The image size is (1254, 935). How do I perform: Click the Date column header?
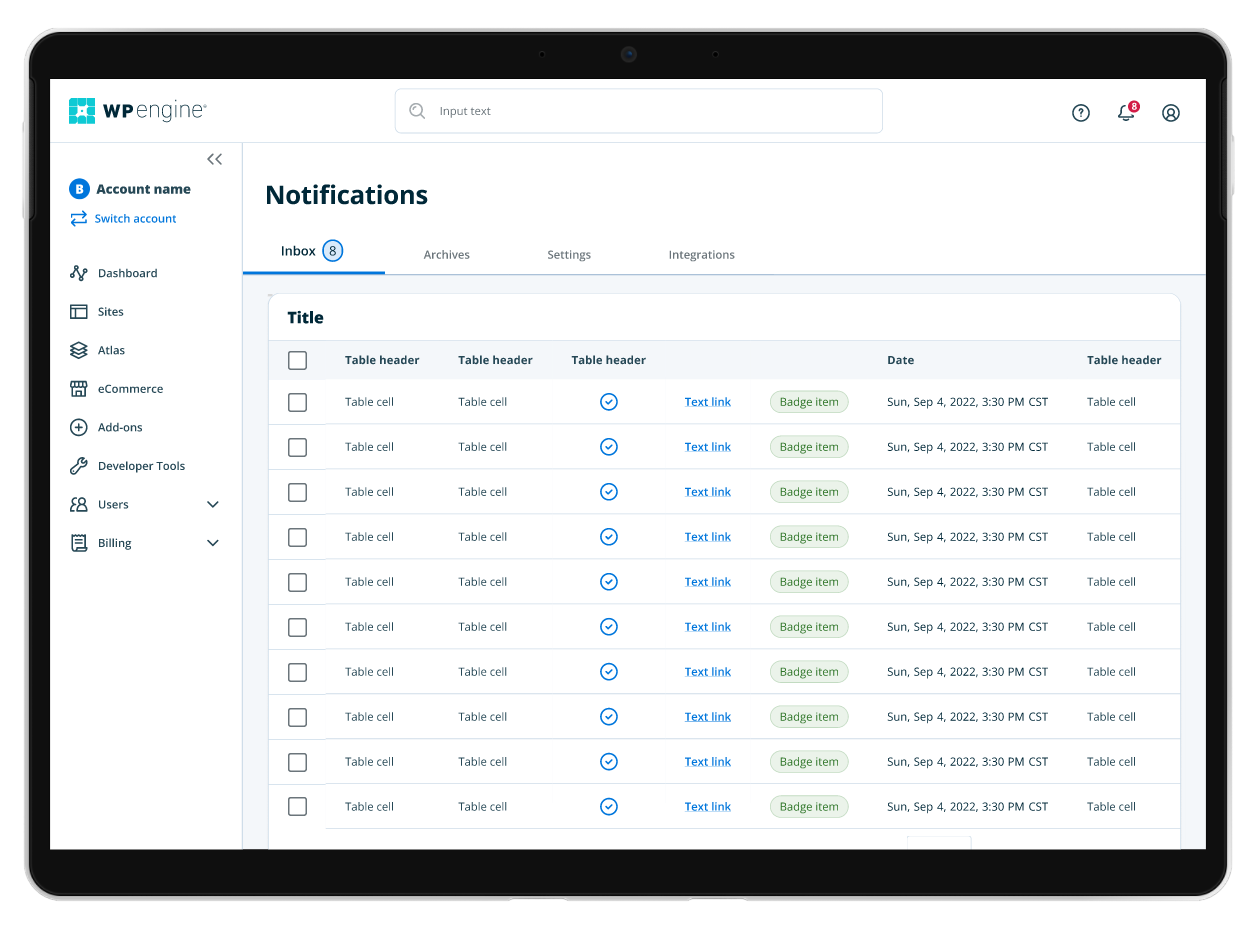(900, 360)
